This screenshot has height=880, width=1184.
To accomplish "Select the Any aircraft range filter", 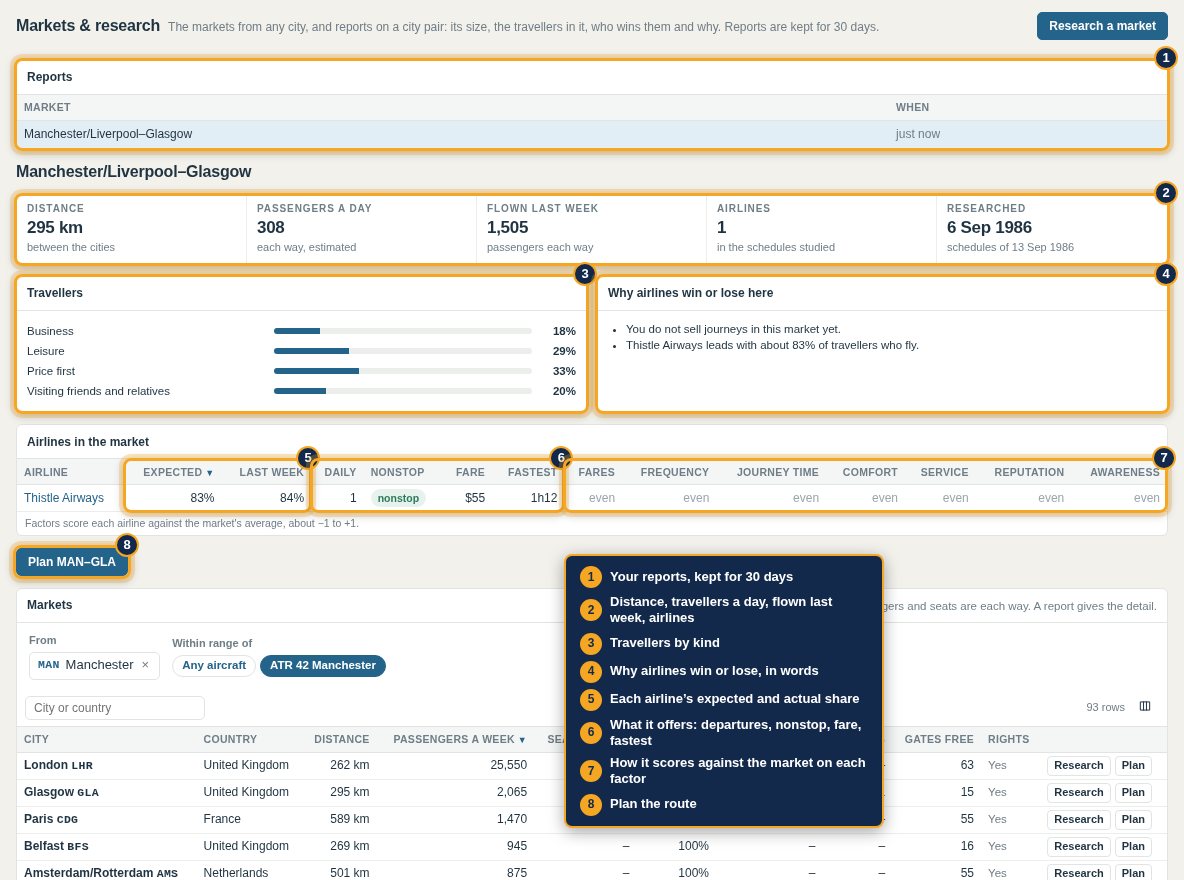I will [x=214, y=665].
